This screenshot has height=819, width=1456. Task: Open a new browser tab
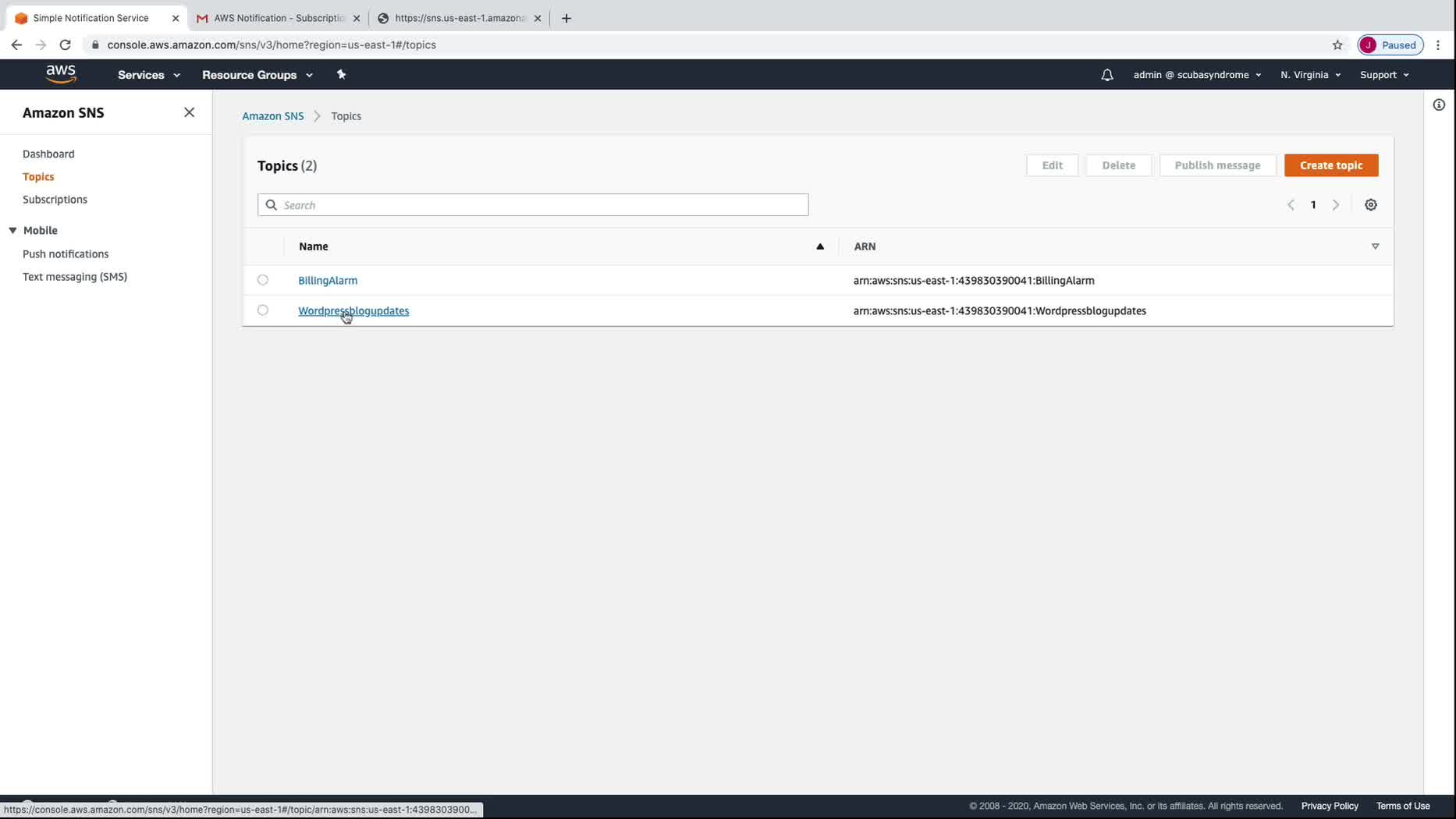pyautogui.click(x=566, y=18)
